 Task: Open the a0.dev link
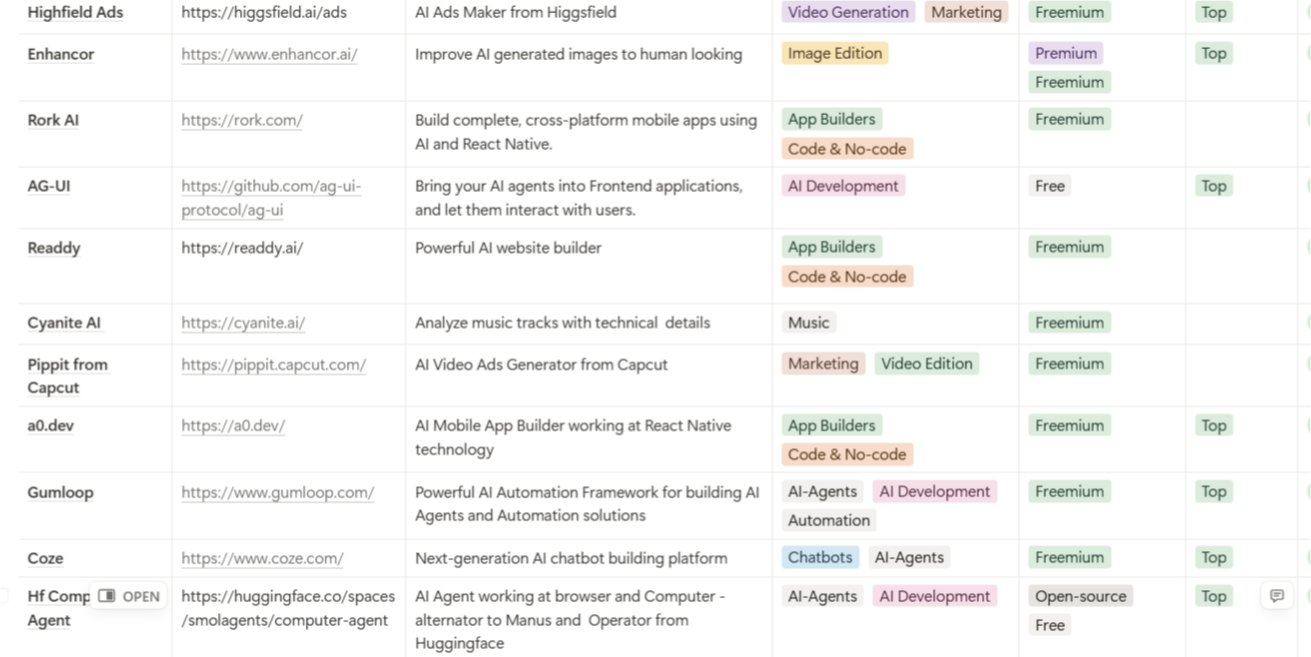[233, 426]
